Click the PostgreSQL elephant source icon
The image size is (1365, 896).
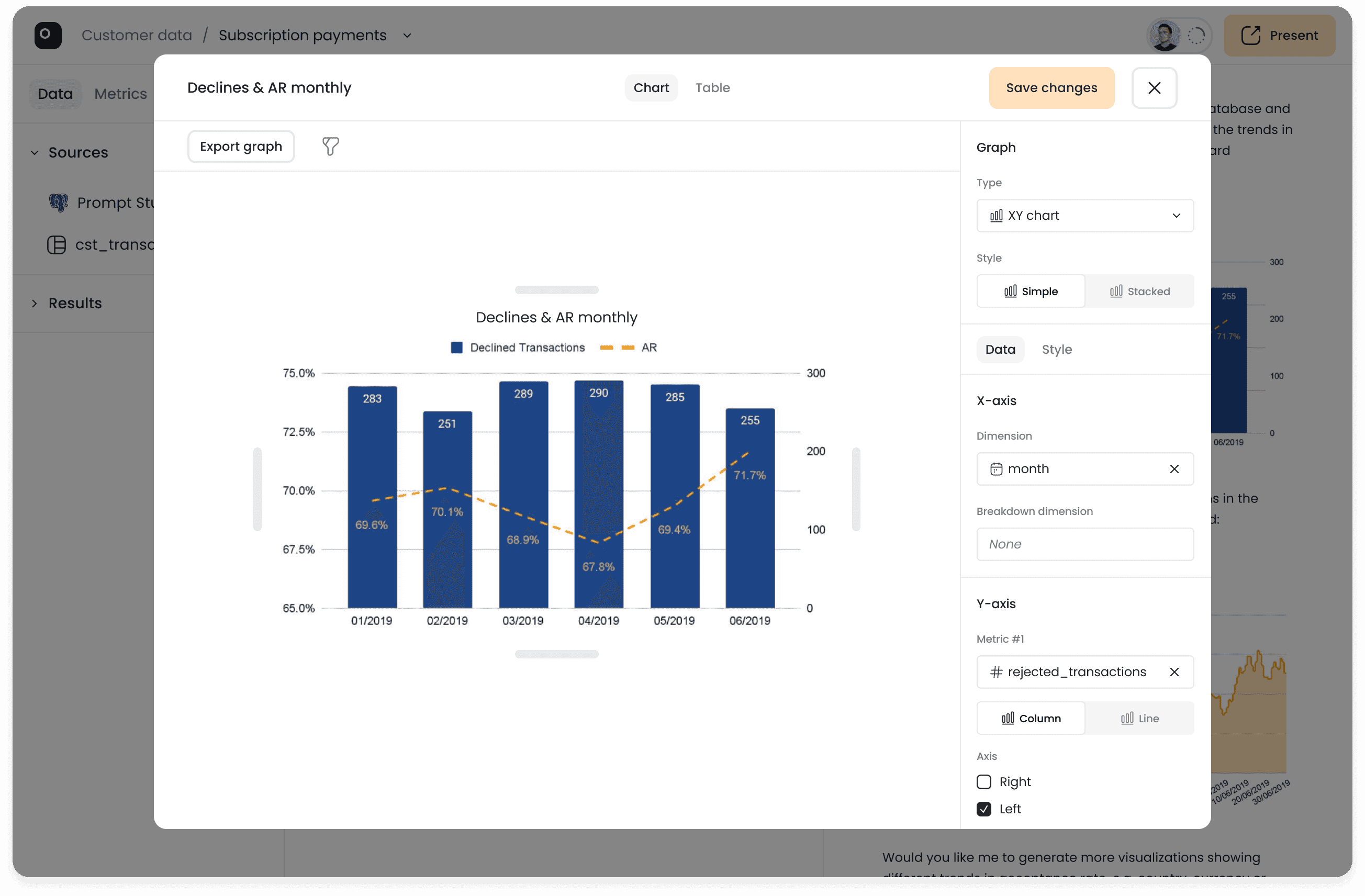(59, 203)
